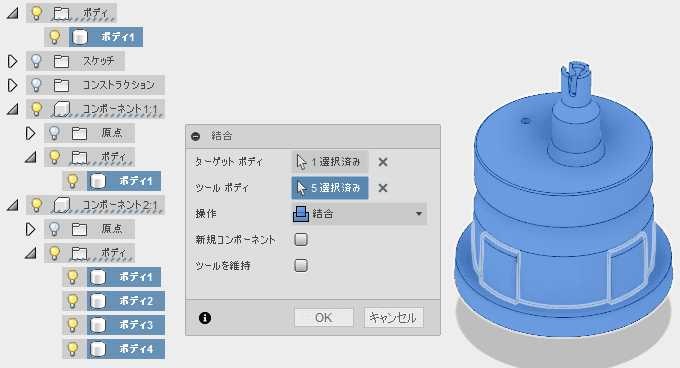
Task: Click the ツール ボディ 5 選択済み button
Action: click(x=330, y=188)
